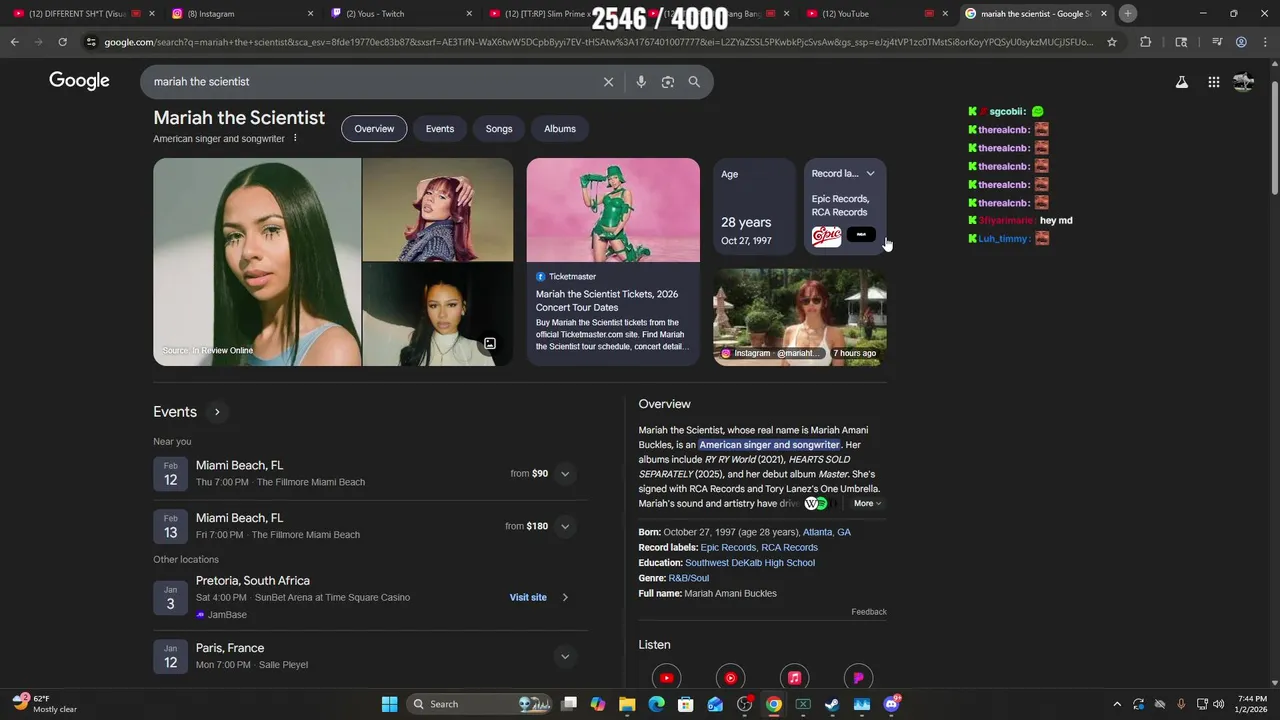
Task: Expand the Feb 13 Miami Beach $180 event
Action: (x=565, y=526)
